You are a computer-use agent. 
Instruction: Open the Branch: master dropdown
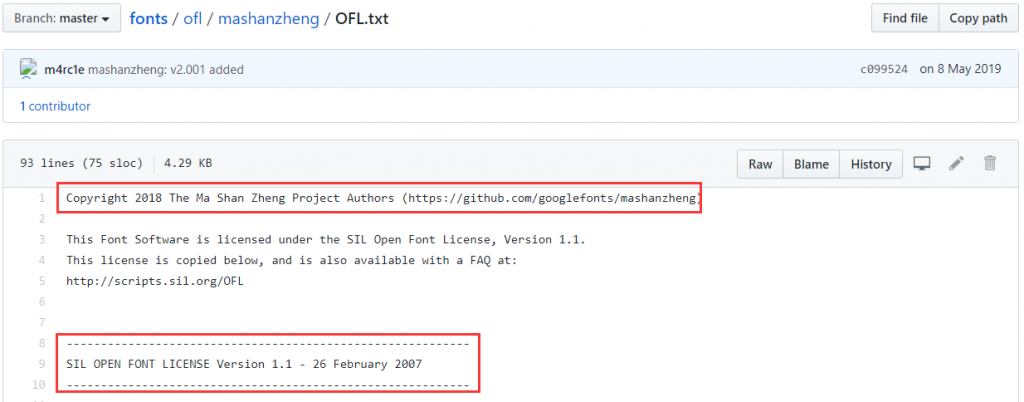62,18
